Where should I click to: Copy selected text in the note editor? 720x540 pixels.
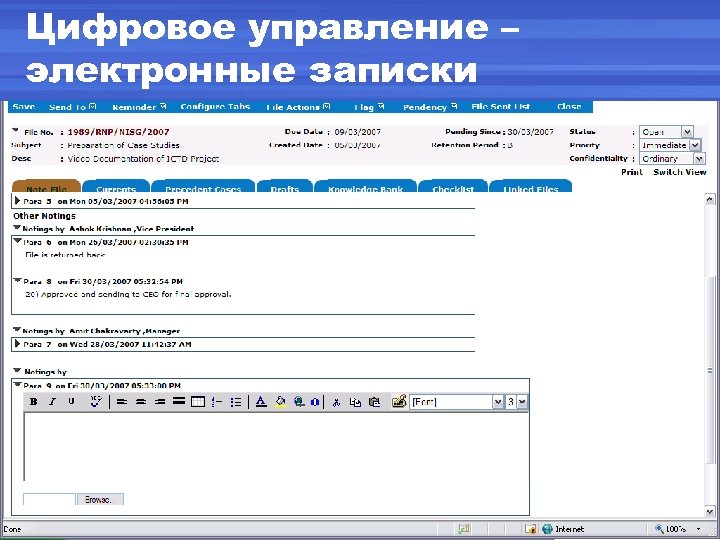coord(355,402)
